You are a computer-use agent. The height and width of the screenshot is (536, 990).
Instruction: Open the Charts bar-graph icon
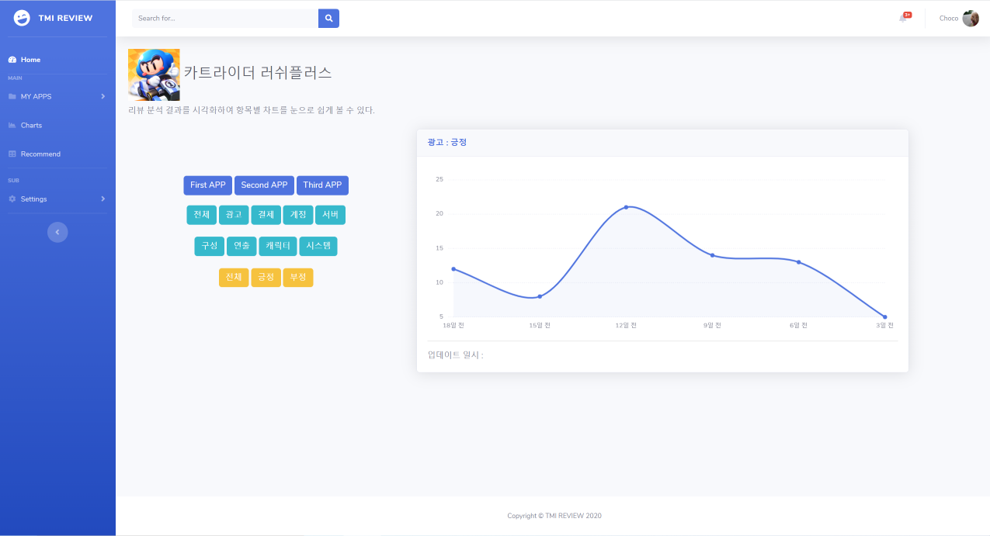click(12, 125)
